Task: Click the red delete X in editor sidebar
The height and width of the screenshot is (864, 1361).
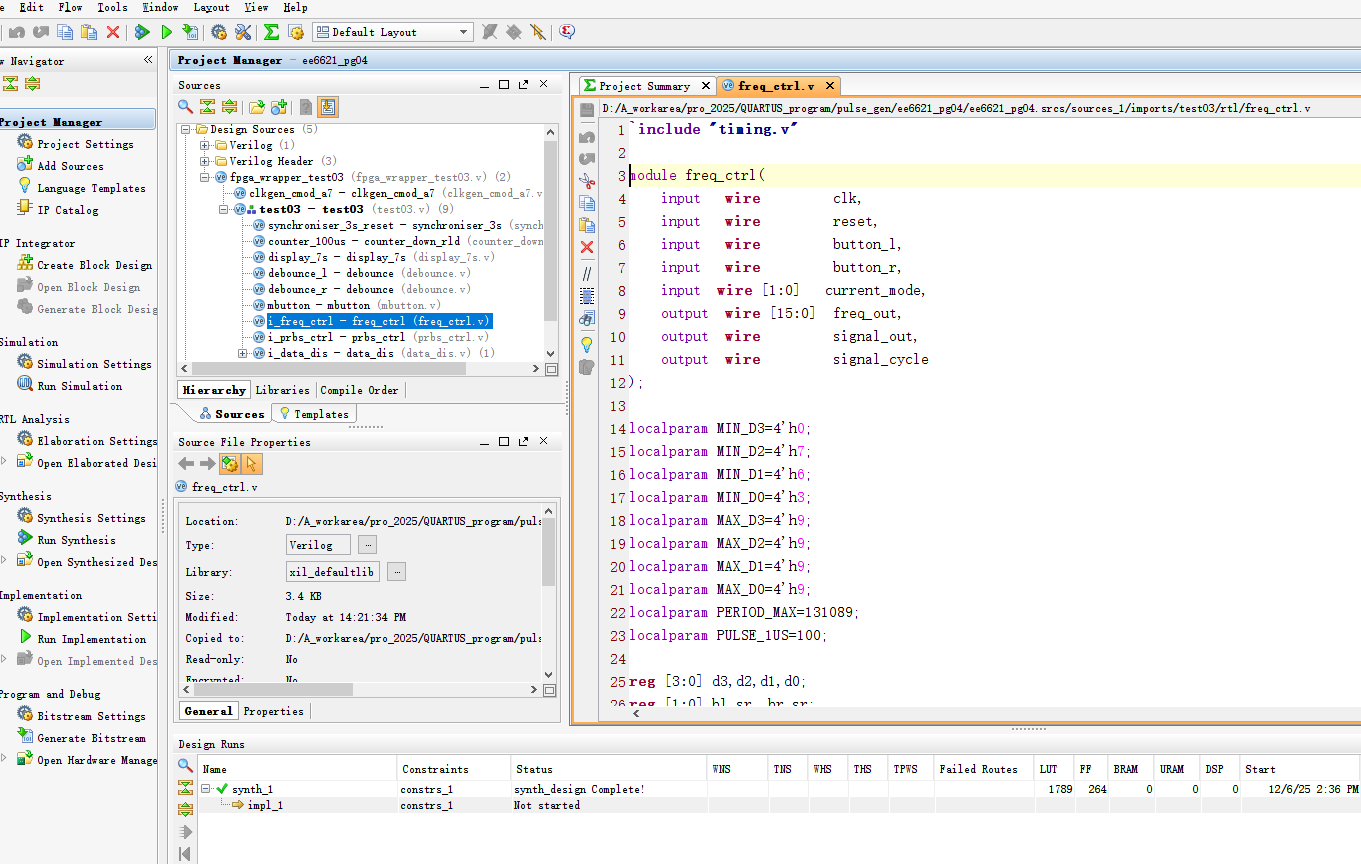Action: pos(587,247)
